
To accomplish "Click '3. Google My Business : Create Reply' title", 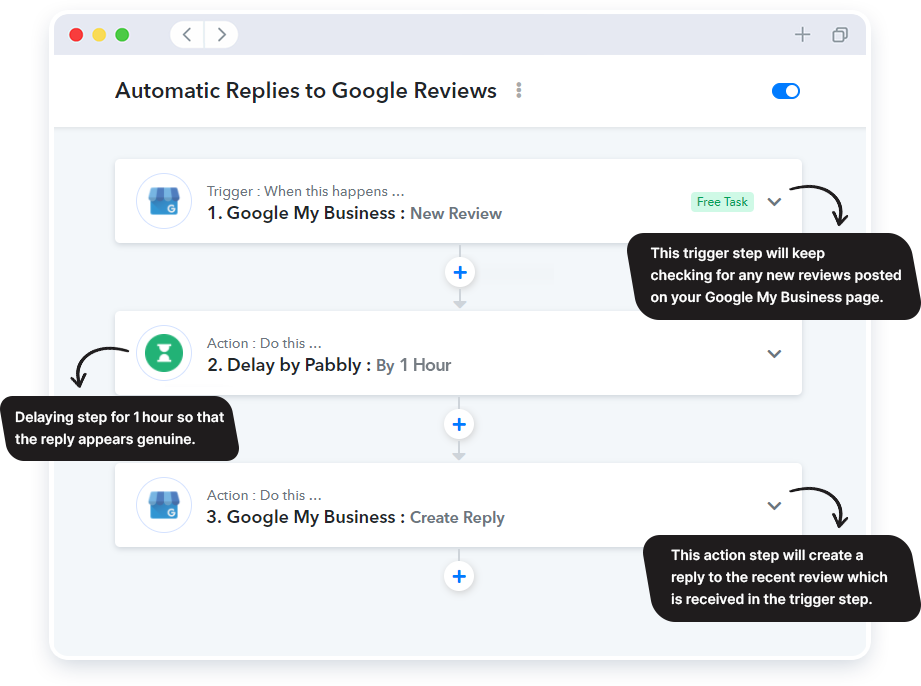I will click(355, 517).
